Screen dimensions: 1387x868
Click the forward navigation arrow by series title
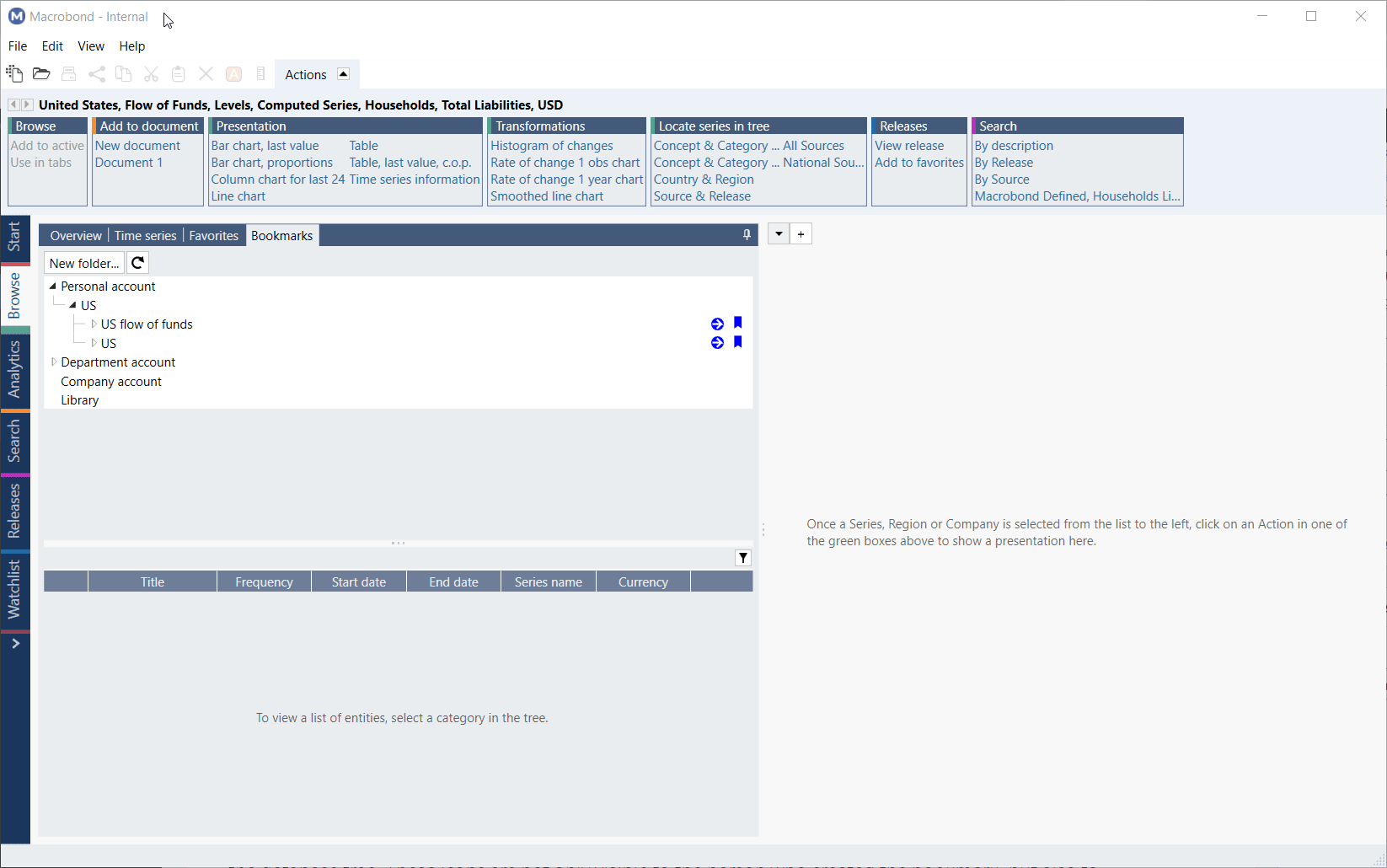[x=27, y=104]
